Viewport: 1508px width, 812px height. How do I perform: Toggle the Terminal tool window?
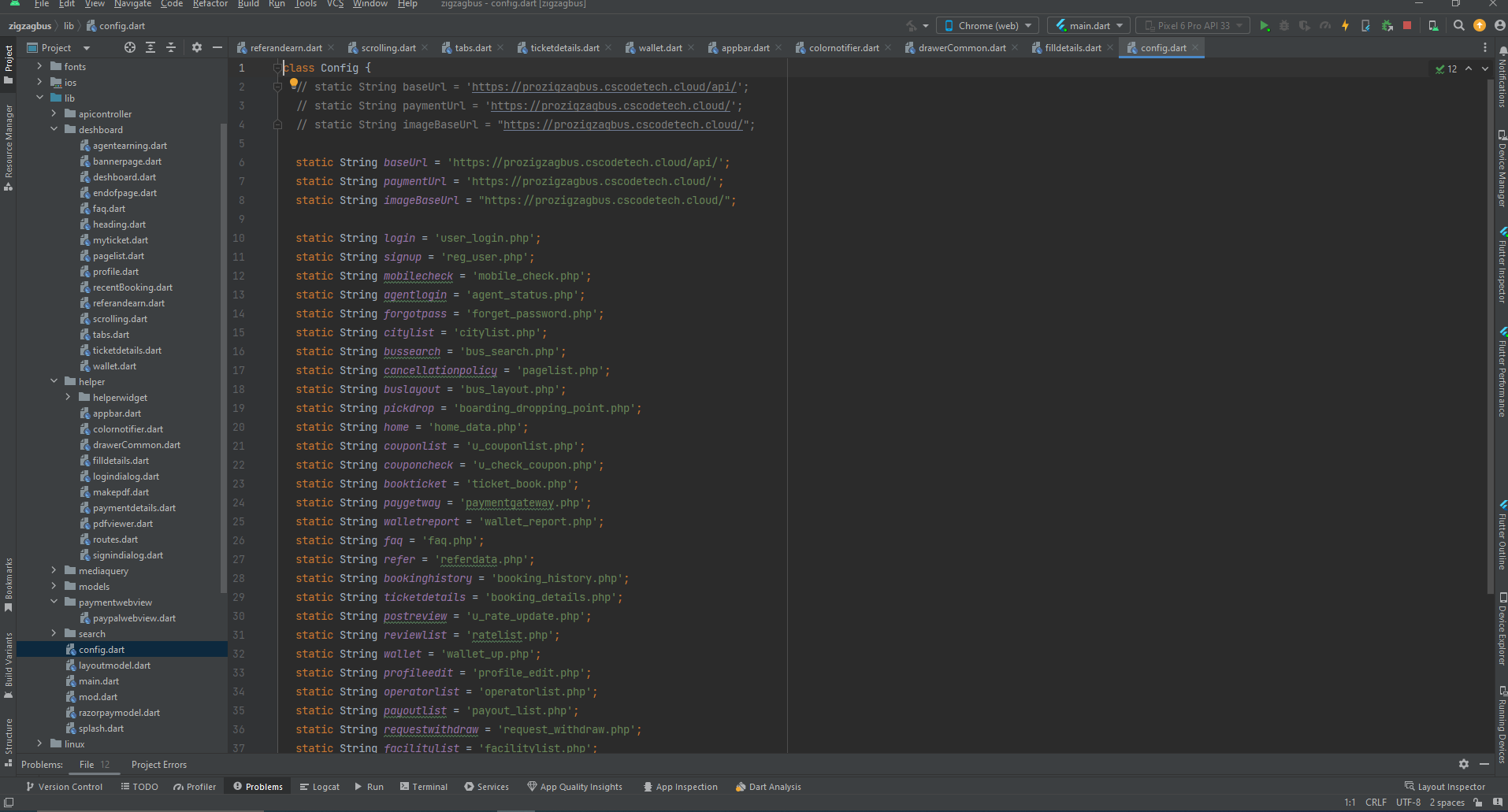[423, 787]
